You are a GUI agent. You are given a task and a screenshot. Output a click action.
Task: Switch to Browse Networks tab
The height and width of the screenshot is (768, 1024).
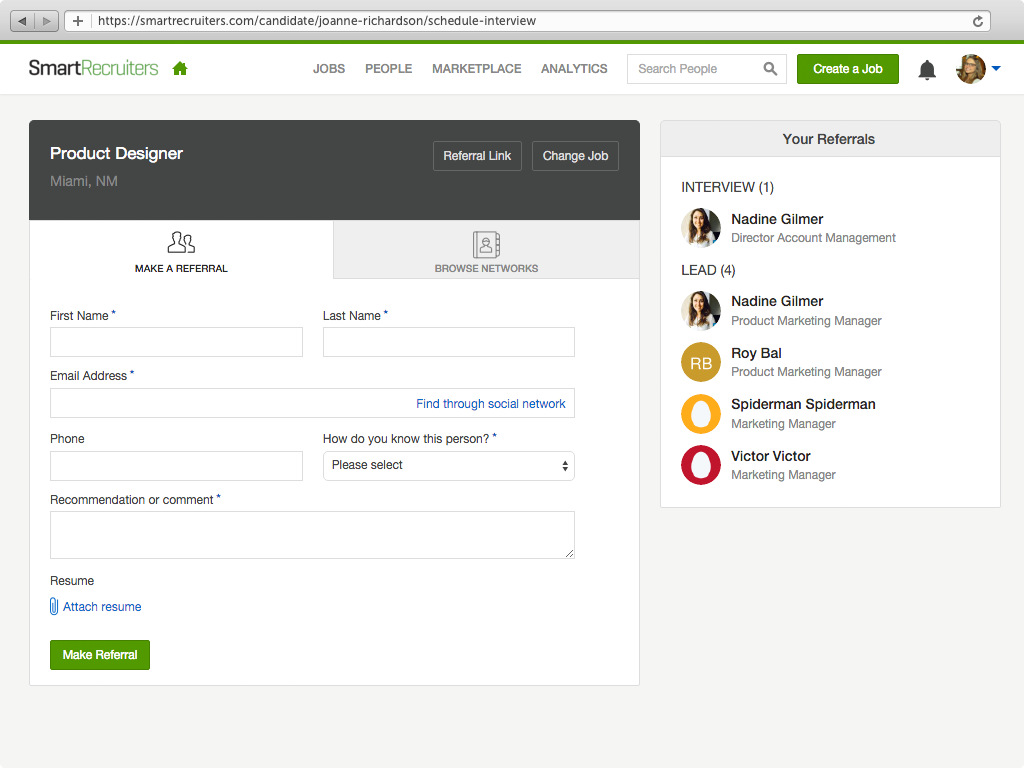[487, 249]
